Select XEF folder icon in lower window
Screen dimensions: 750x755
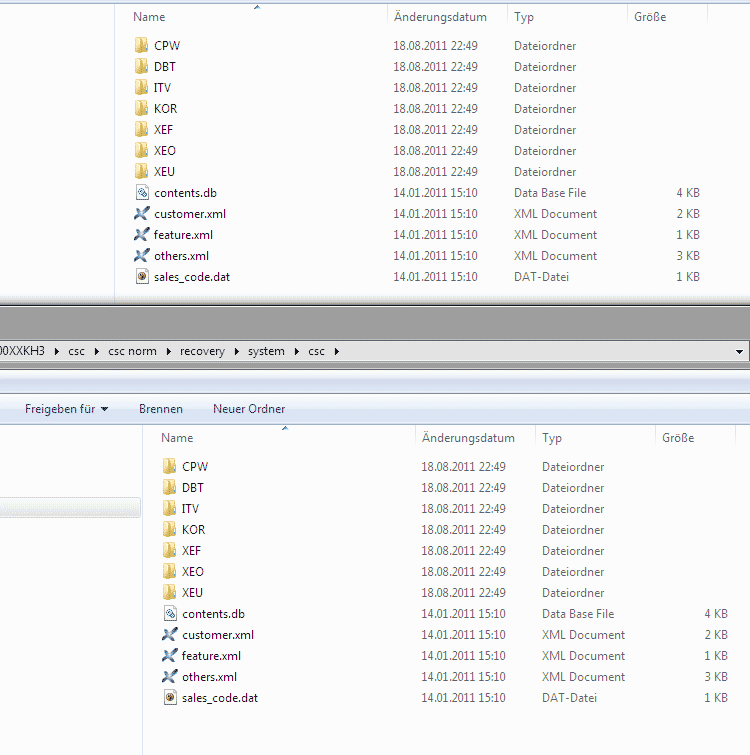click(x=169, y=550)
